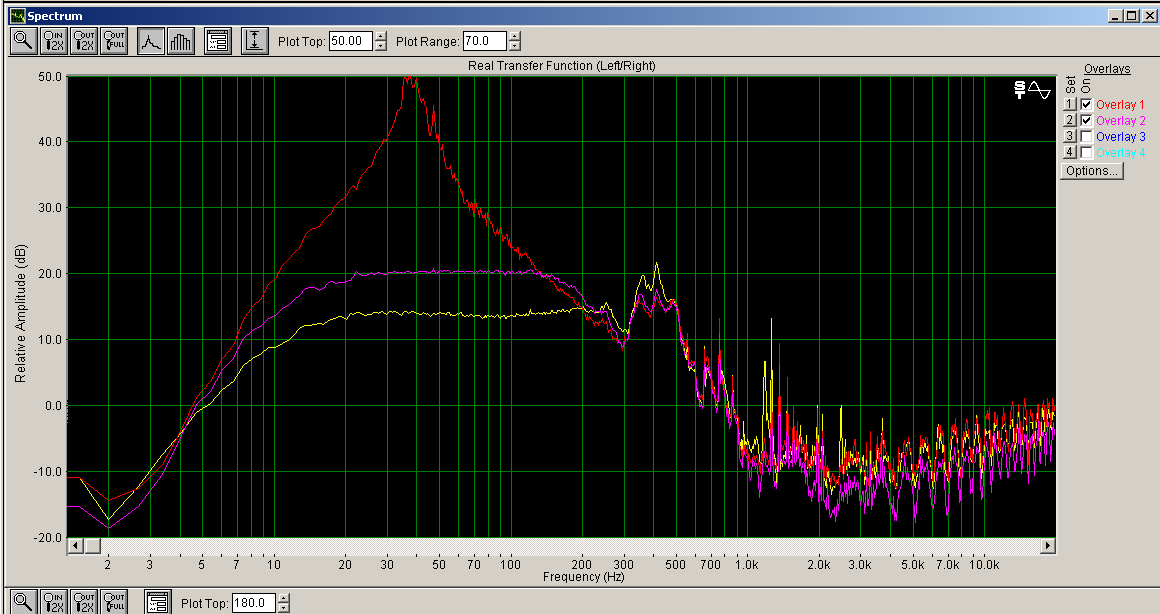
Task: Click the magenta Overlay 2 label
Action: [1120, 121]
